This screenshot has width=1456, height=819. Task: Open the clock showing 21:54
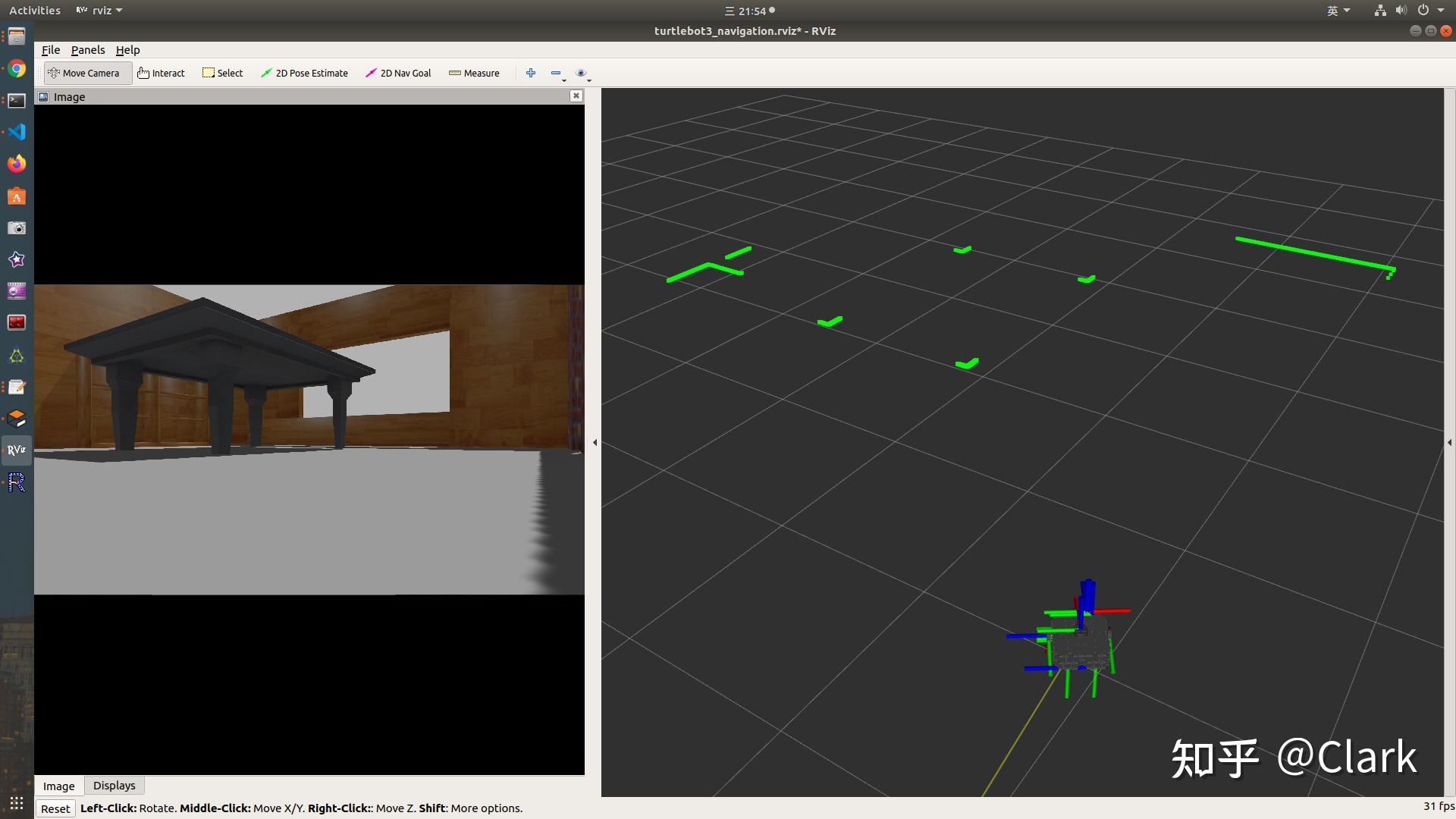pyautogui.click(x=749, y=11)
